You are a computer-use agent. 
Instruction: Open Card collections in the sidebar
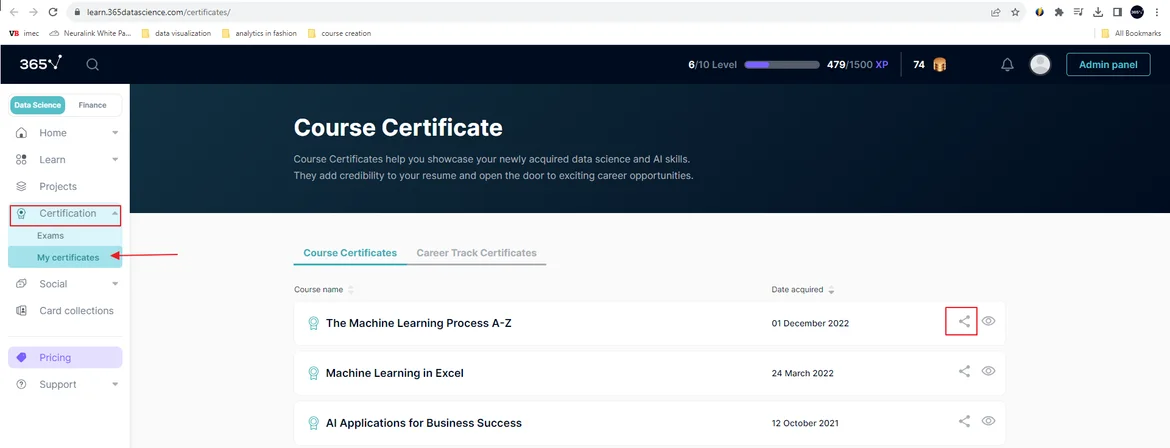[x=76, y=311]
